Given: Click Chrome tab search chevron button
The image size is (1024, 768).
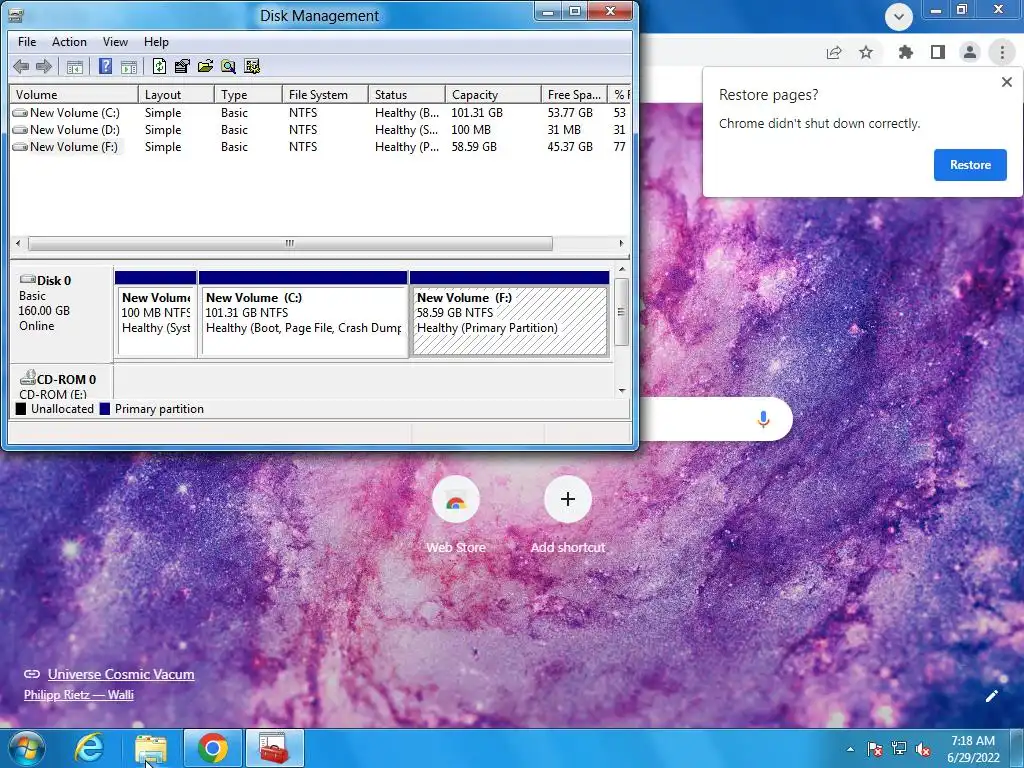Looking at the screenshot, I should coord(899,16).
